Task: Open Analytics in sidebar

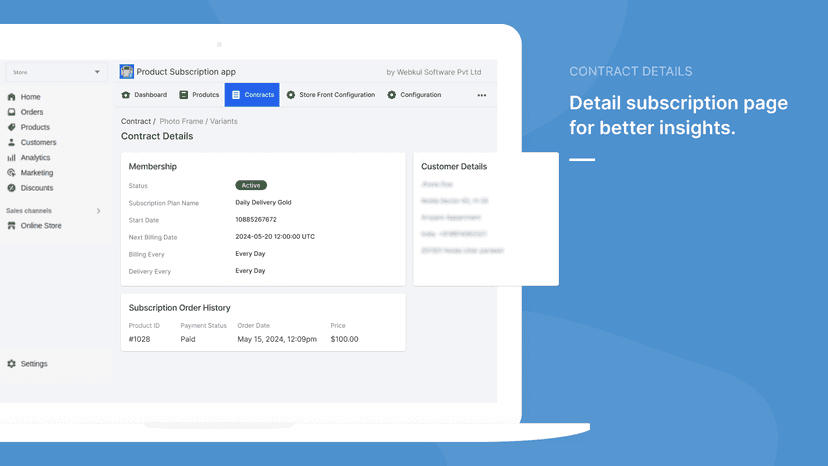Action: pos(35,157)
